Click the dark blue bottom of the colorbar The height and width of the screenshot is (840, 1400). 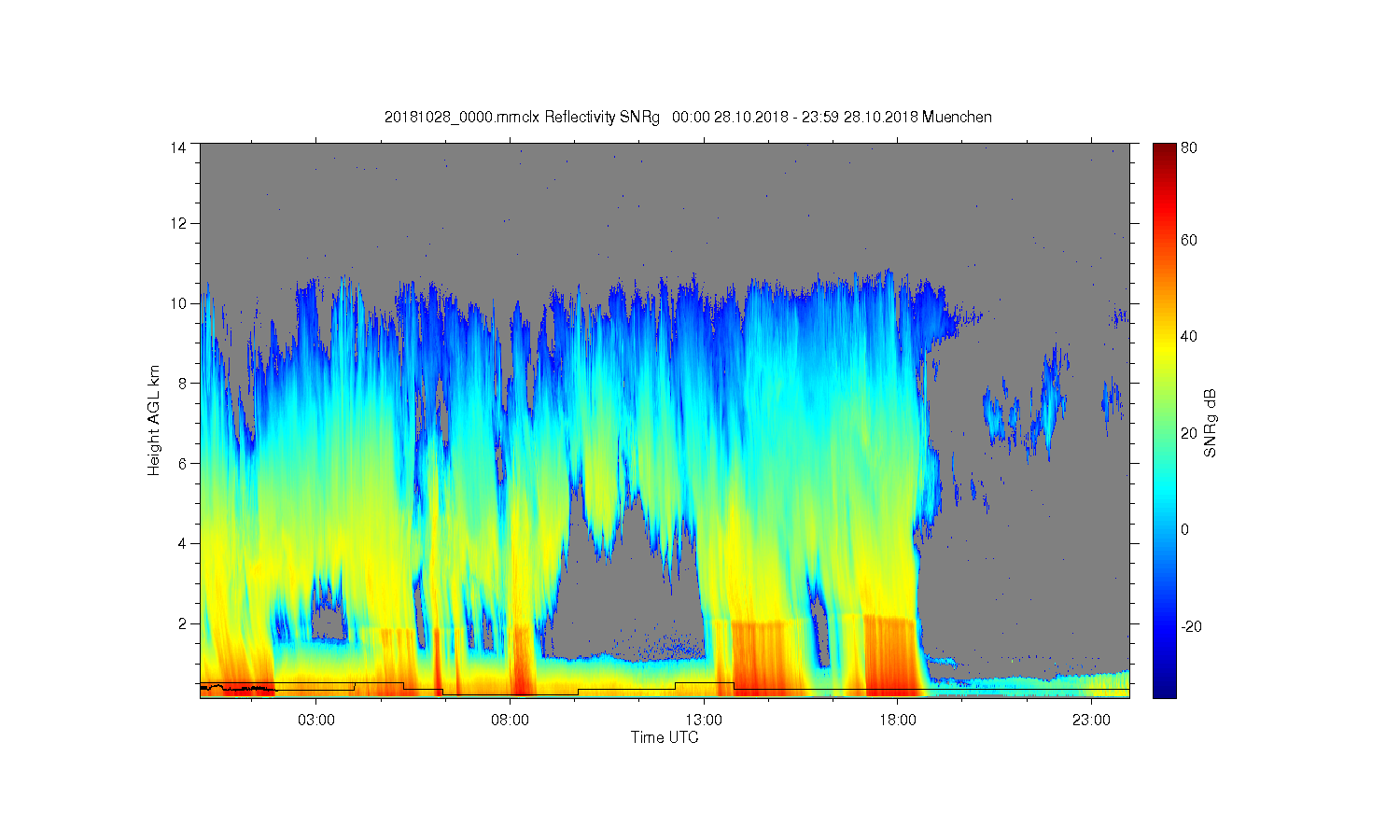(x=1164, y=688)
